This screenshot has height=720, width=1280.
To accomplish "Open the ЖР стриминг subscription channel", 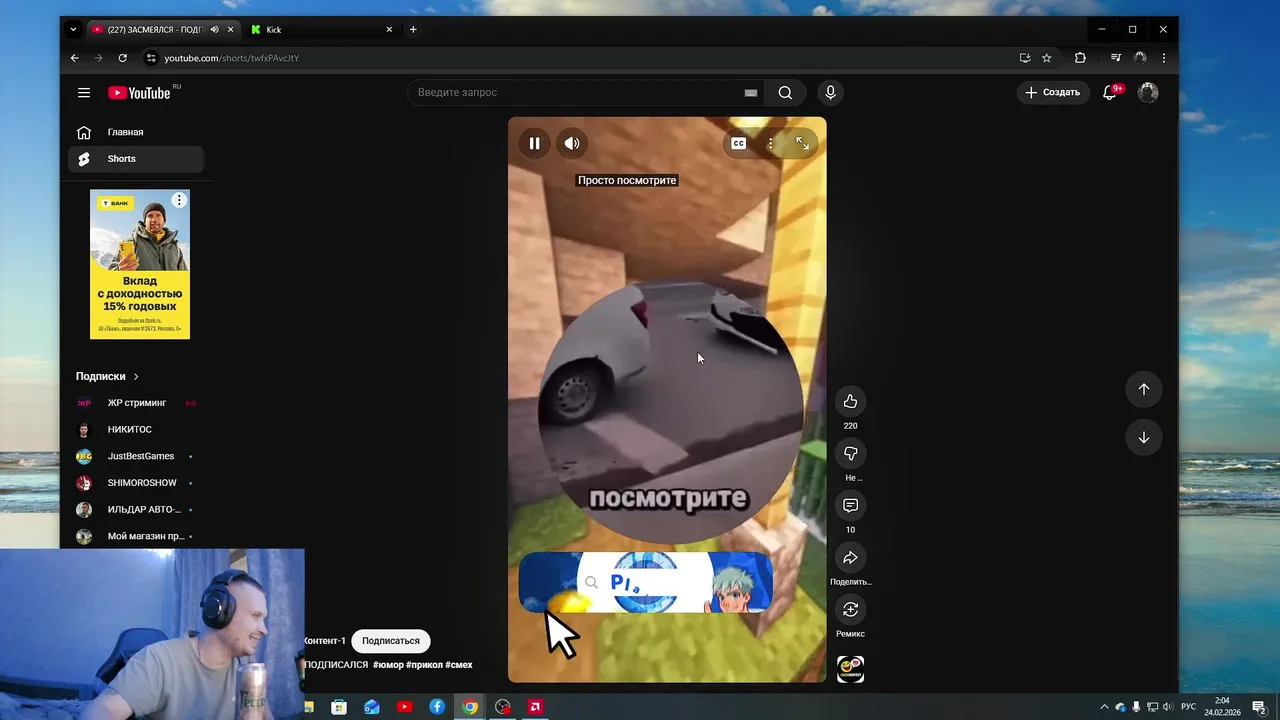I will (136, 403).
